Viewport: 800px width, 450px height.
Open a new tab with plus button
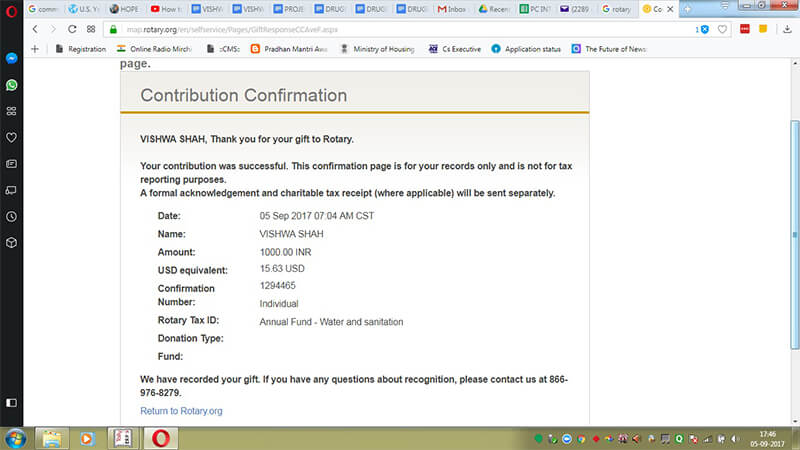point(687,9)
